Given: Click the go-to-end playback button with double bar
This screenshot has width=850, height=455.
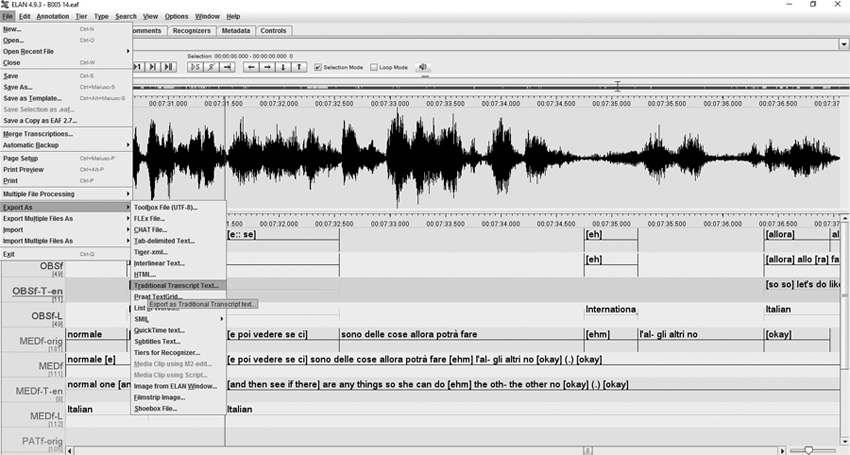Looking at the screenshot, I should (x=169, y=67).
